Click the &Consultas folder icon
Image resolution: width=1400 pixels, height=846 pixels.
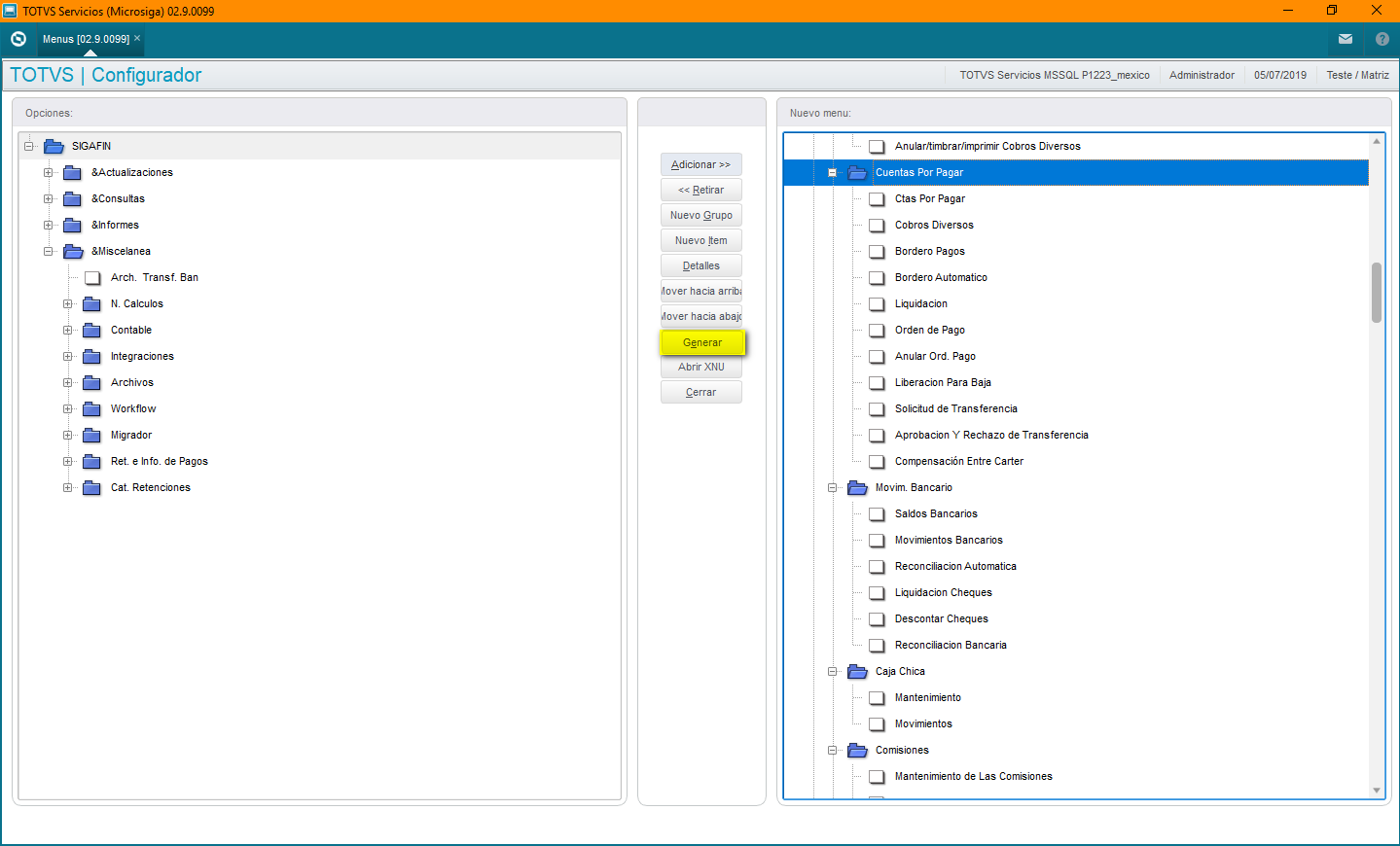(72, 198)
